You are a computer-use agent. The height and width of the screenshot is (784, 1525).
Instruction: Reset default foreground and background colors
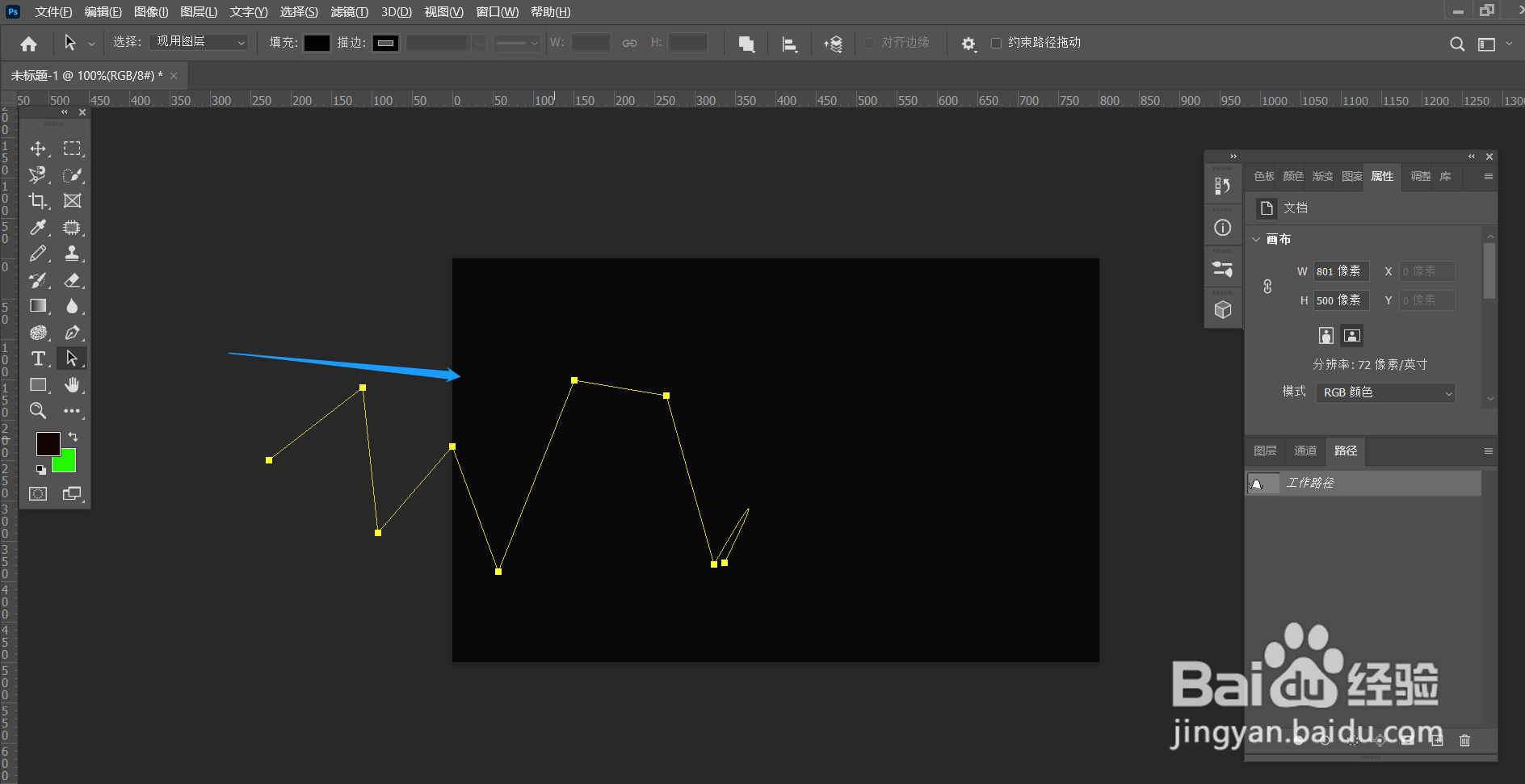coord(40,469)
